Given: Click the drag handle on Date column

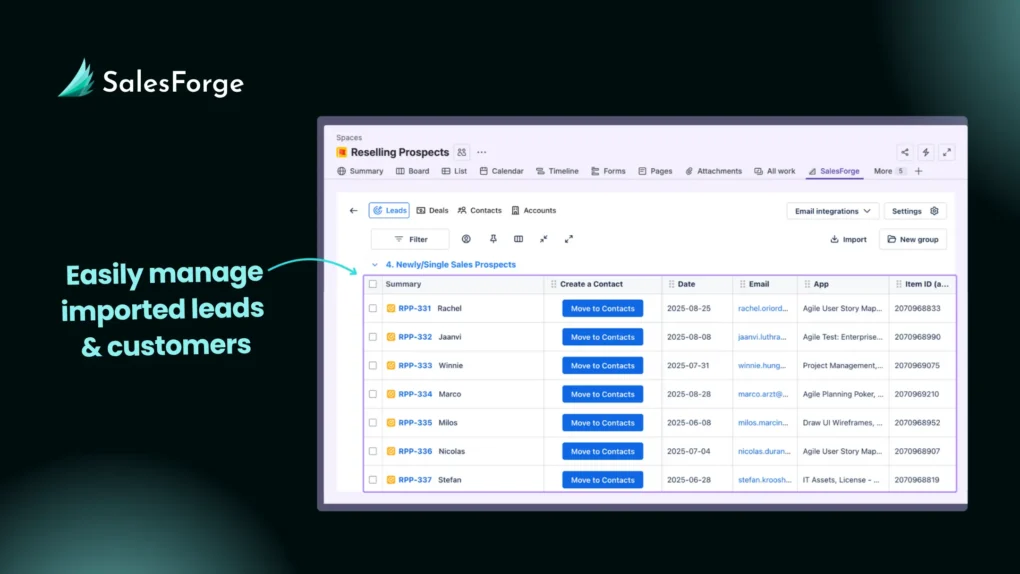Looking at the screenshot, I should pos(671,284).
